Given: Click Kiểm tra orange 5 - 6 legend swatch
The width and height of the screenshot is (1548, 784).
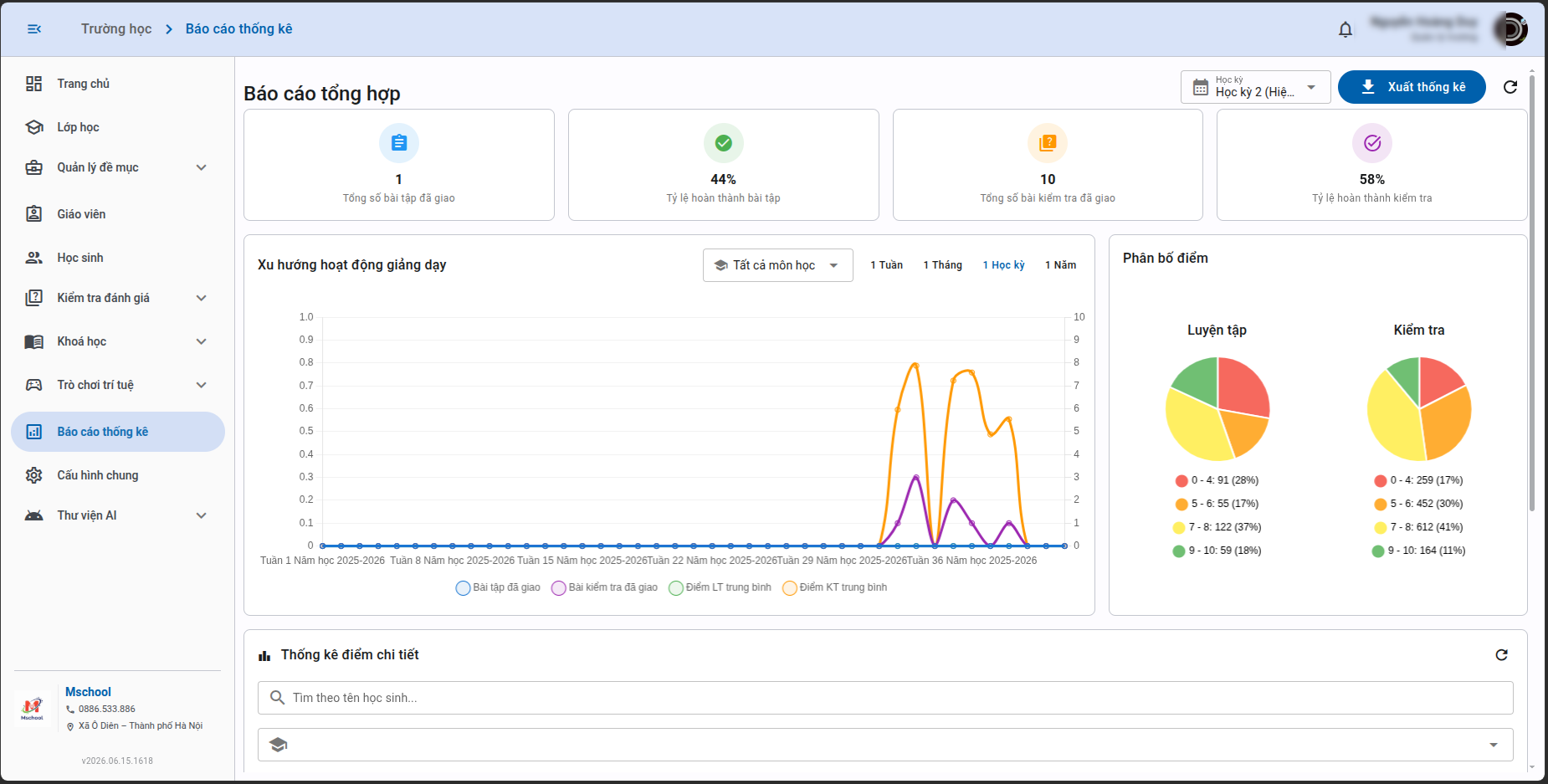Looking at the screenshot, I should click(1381, 505).
